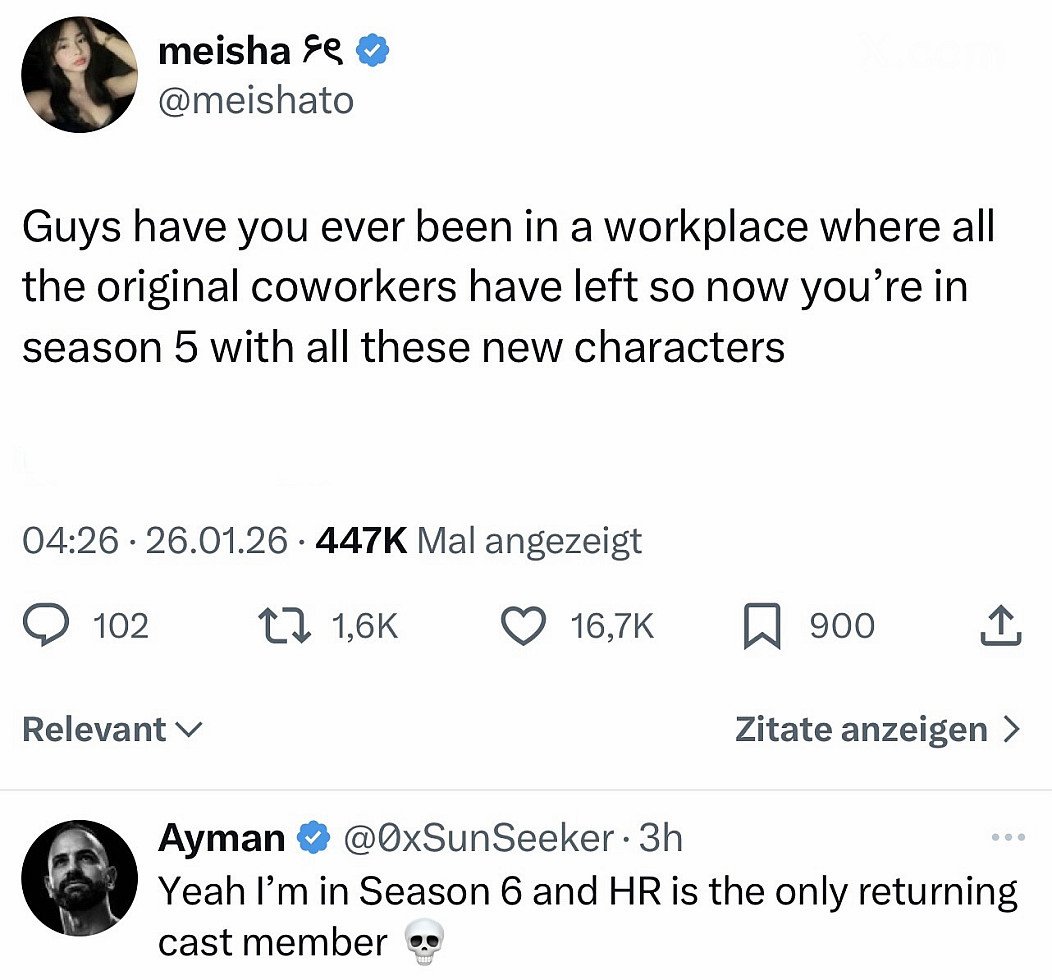The height and width of the screenshot is (980, 1052).
Task: Click the 447K views count
Action: 360,541
